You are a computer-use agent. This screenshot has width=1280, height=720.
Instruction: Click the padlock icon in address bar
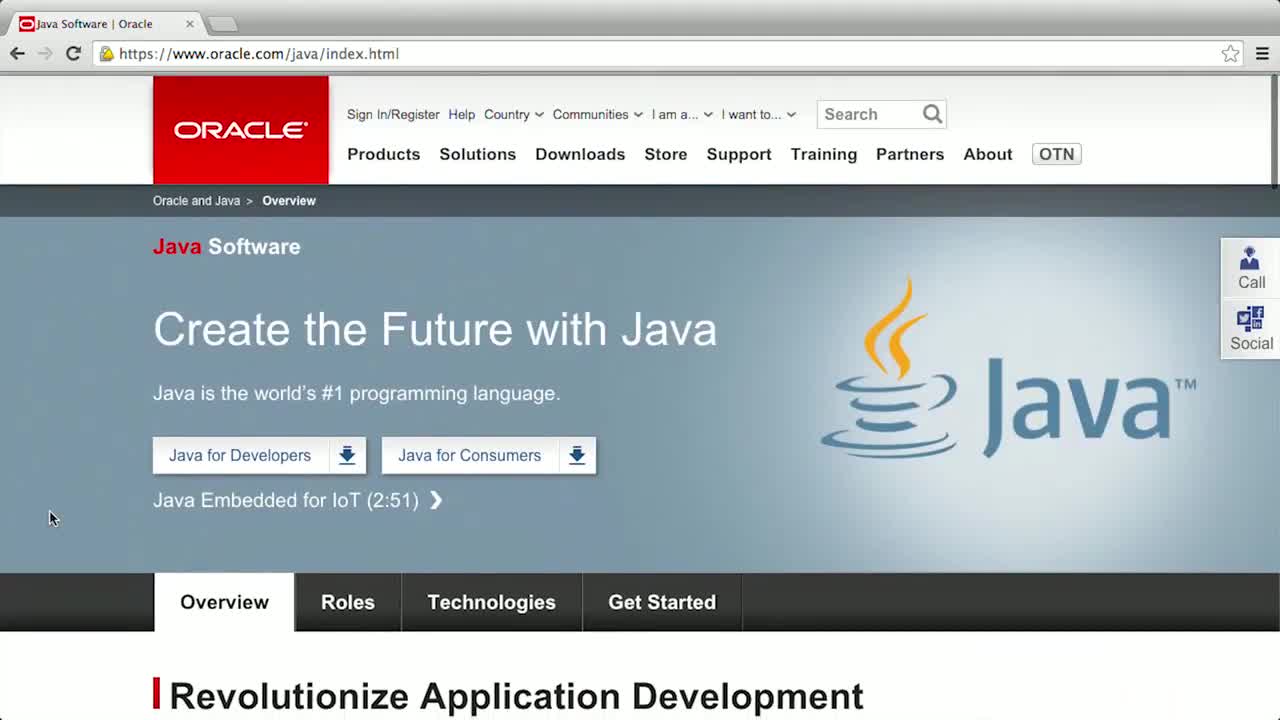pyautogui.click(x=106, y=54)
